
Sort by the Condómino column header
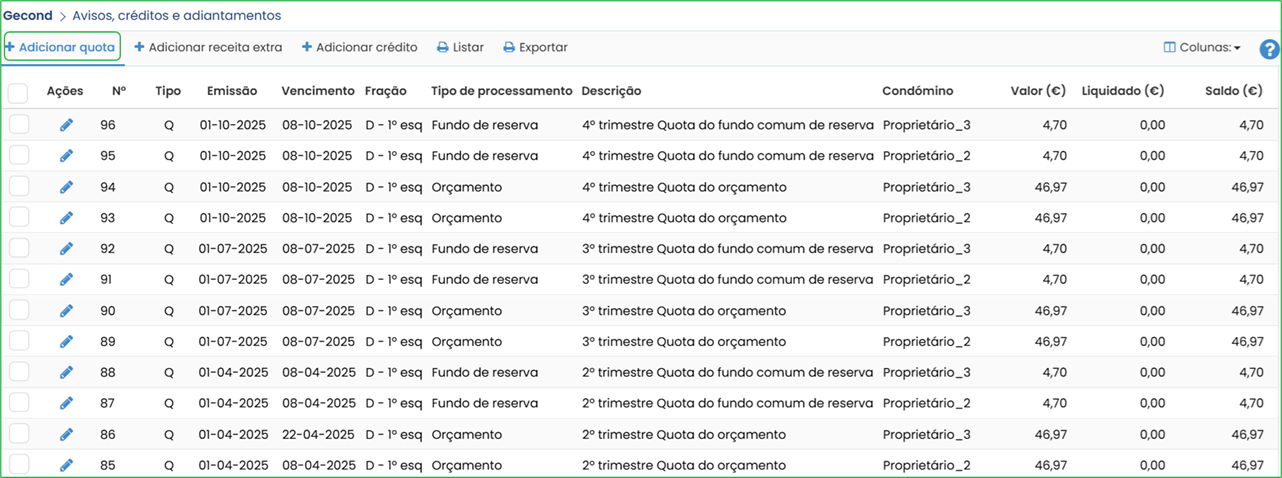coord(918,91)
